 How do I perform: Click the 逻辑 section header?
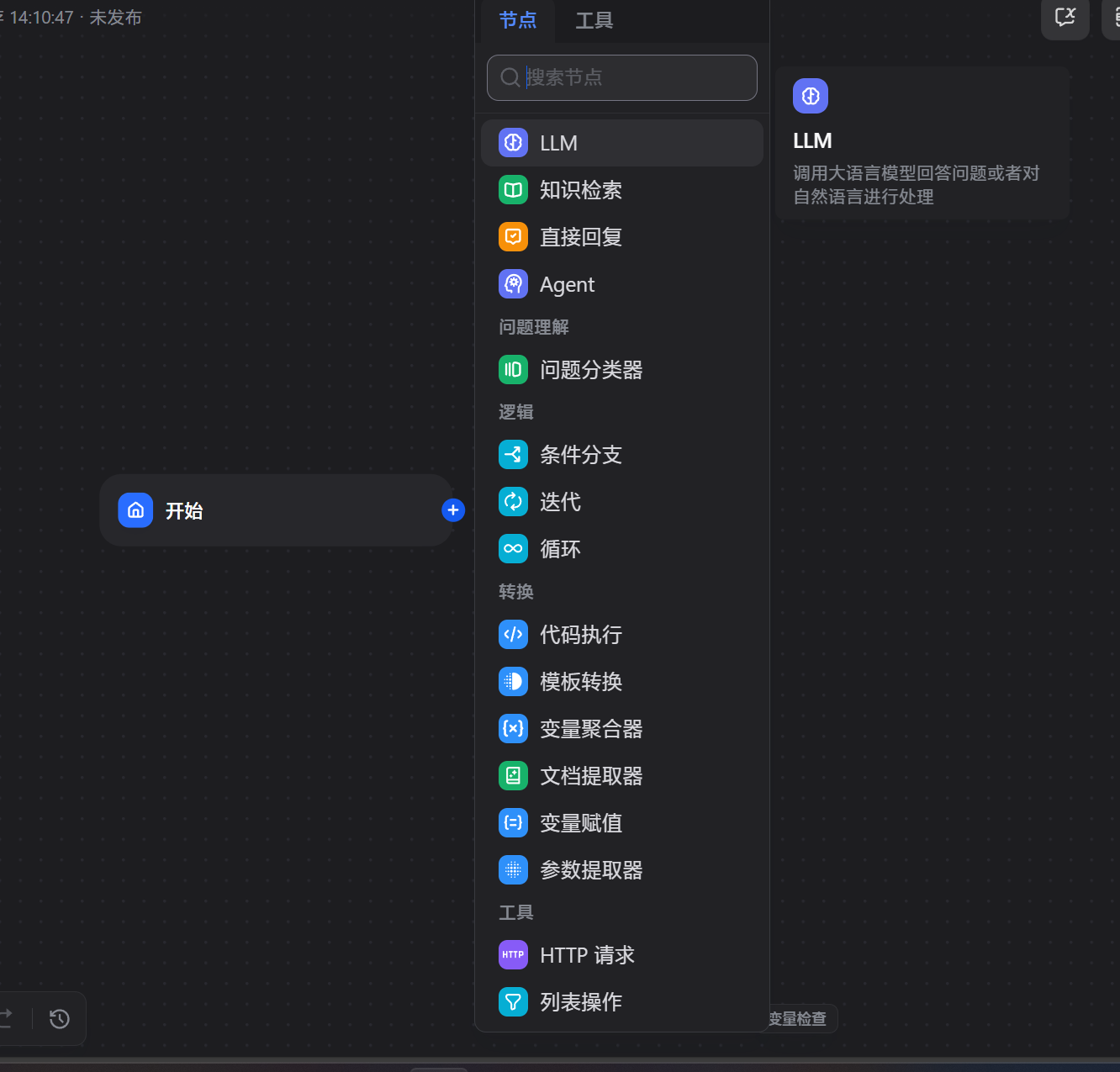coord(516,412)
